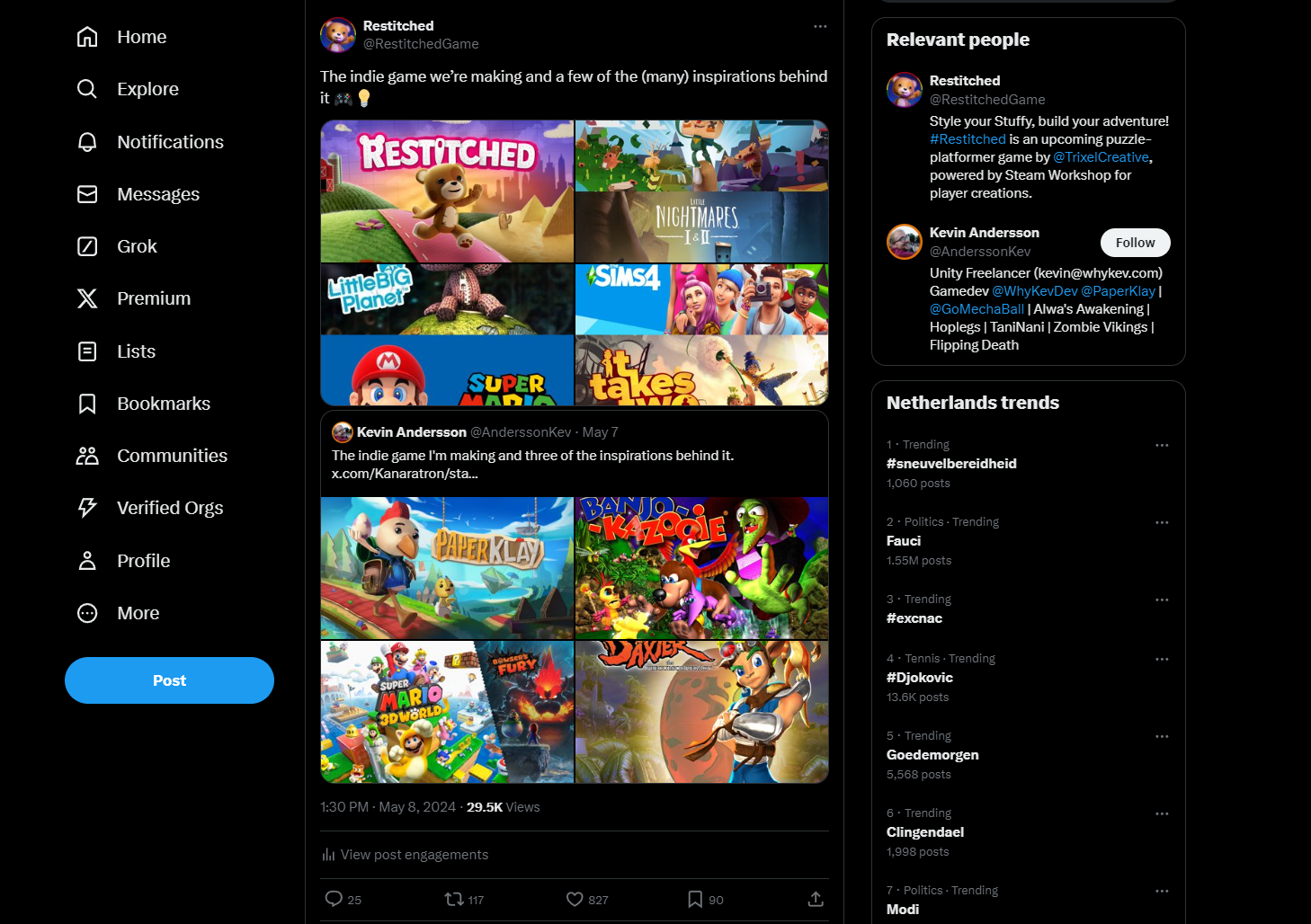Open options for the #sneuvelbereidheid trend
The image size is (1311, 924).
(x=1162, y=445)
